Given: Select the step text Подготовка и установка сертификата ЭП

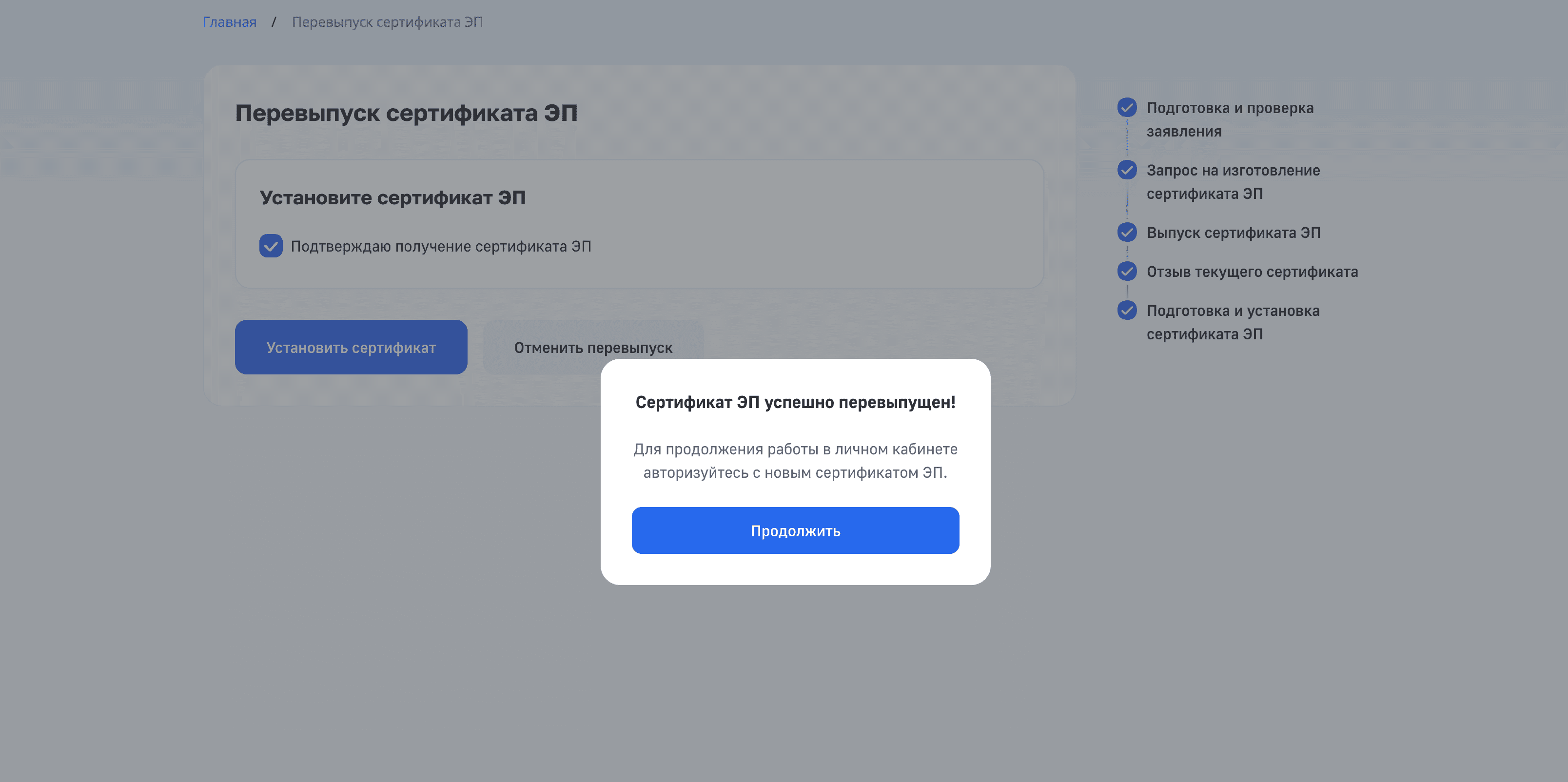Looking at the screenshot, I should pos(1233,322).
